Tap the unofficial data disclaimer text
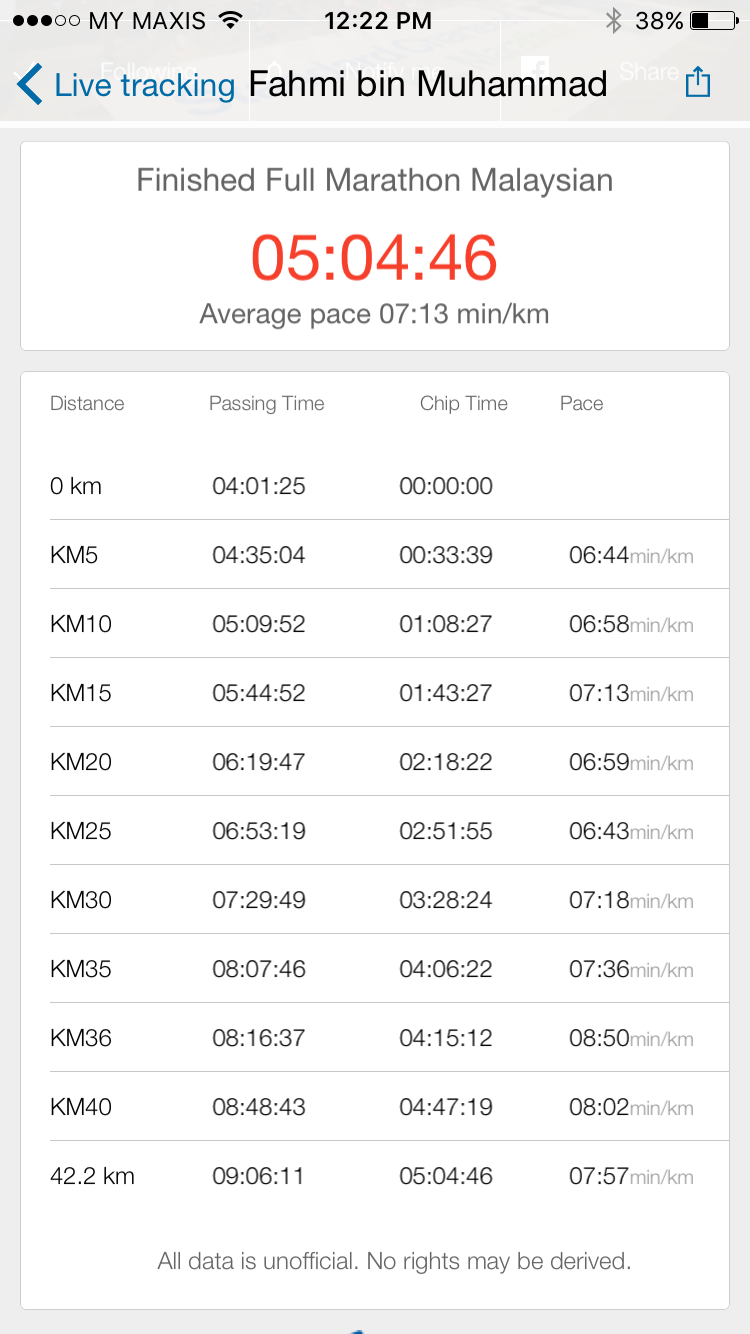 coord(394,1261)
